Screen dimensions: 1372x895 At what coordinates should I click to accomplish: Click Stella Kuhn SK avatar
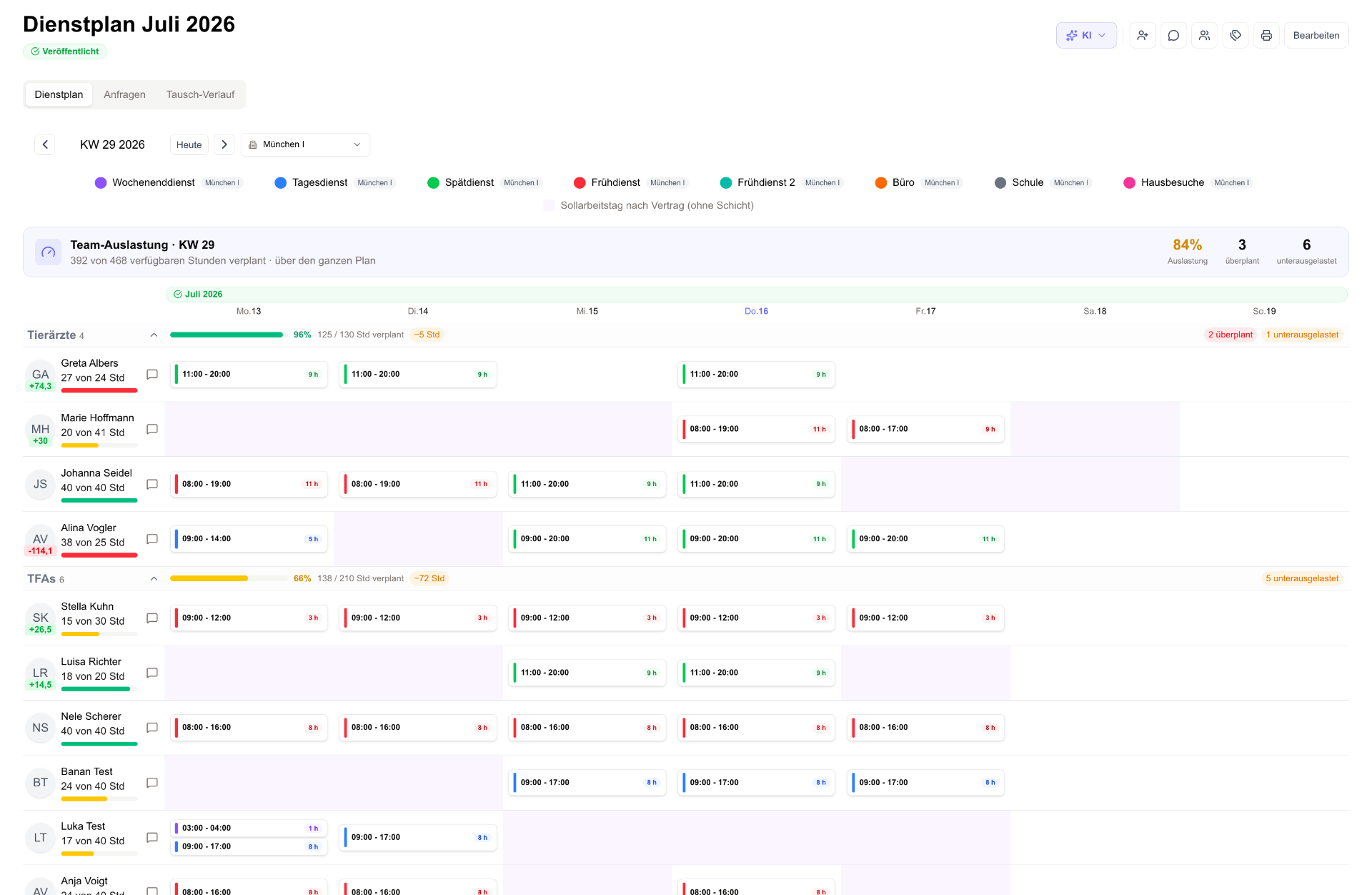tap(41, 618)
